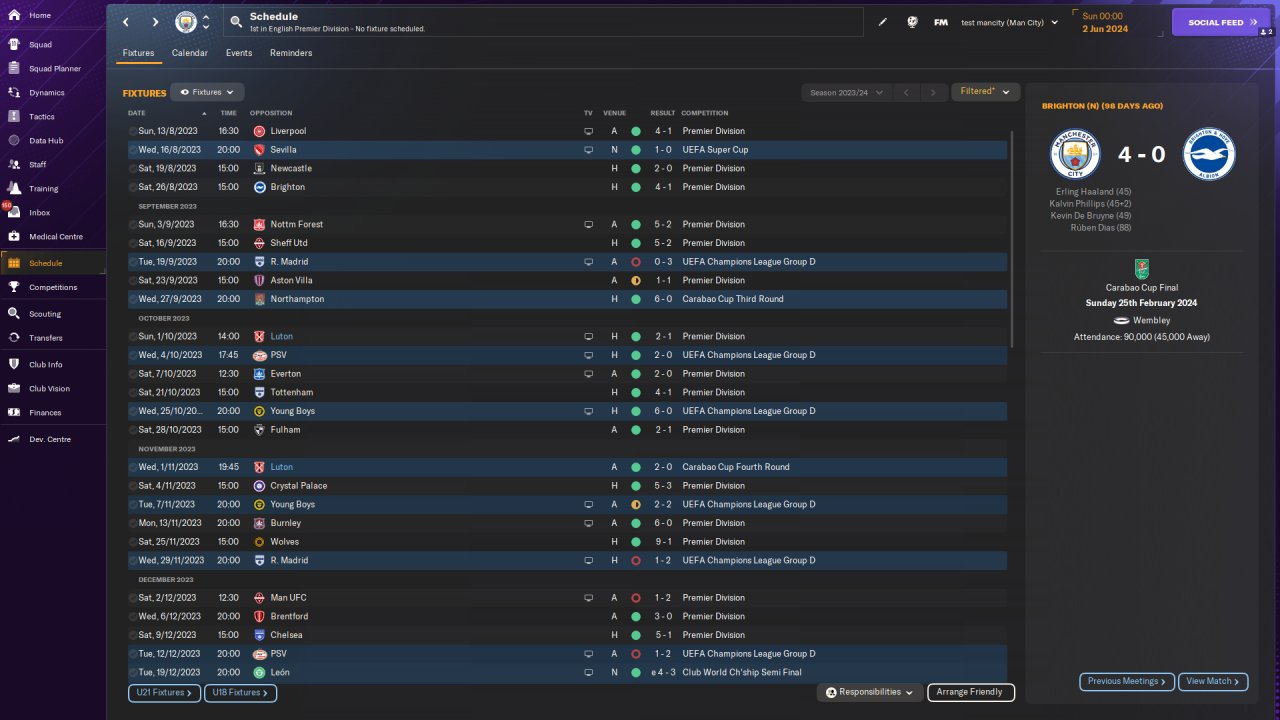Image resolution: width=1280 pixels, height=720 pixels.
Task: Click the Manchester City club badge near search
Action: click(186, 22)
